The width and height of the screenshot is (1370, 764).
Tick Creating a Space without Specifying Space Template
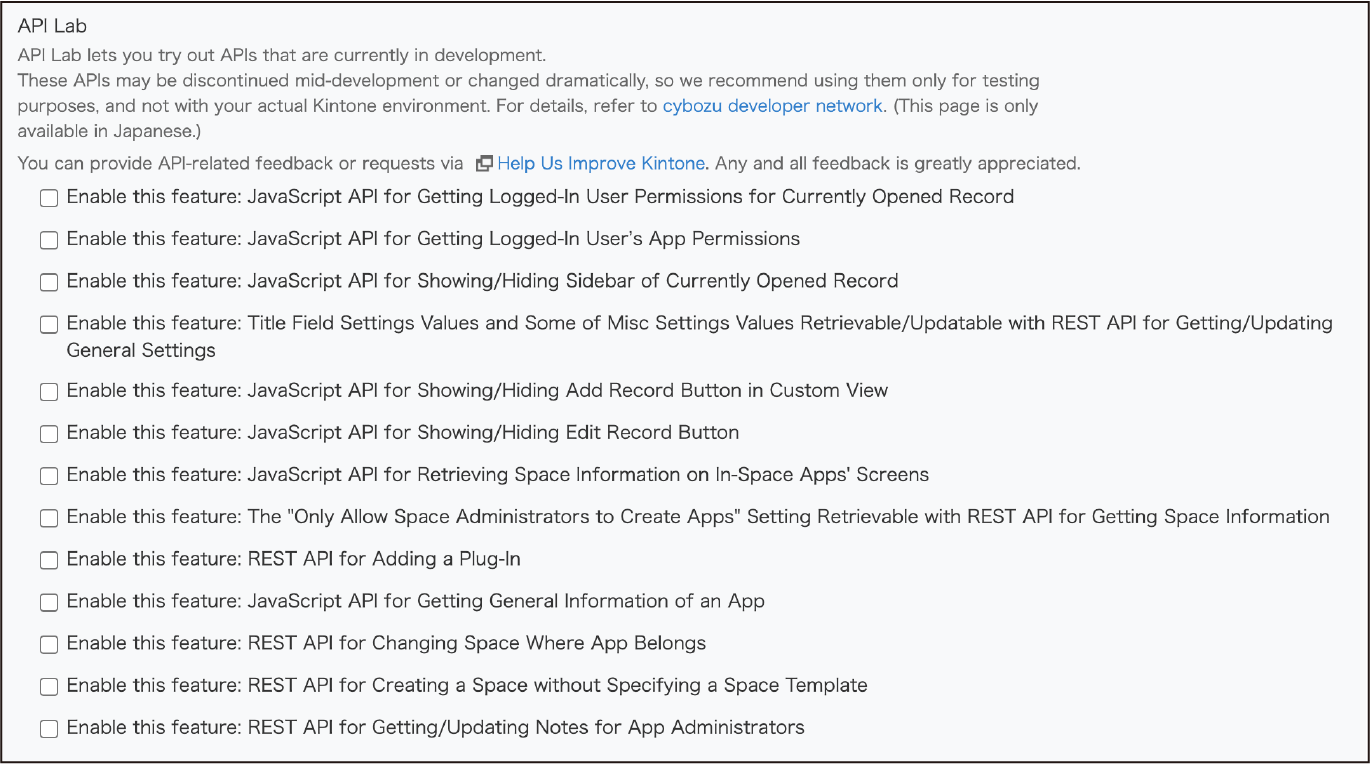point(49,686)
